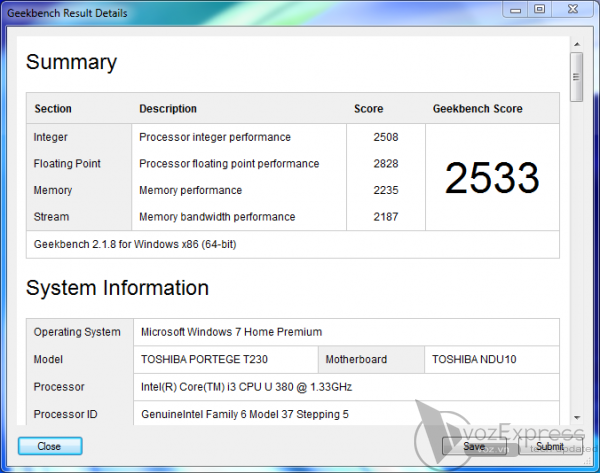The image size is (600, 473).
Task: Click the Stream score 2187
Action: pyautogui.click(x=386, y=217)
